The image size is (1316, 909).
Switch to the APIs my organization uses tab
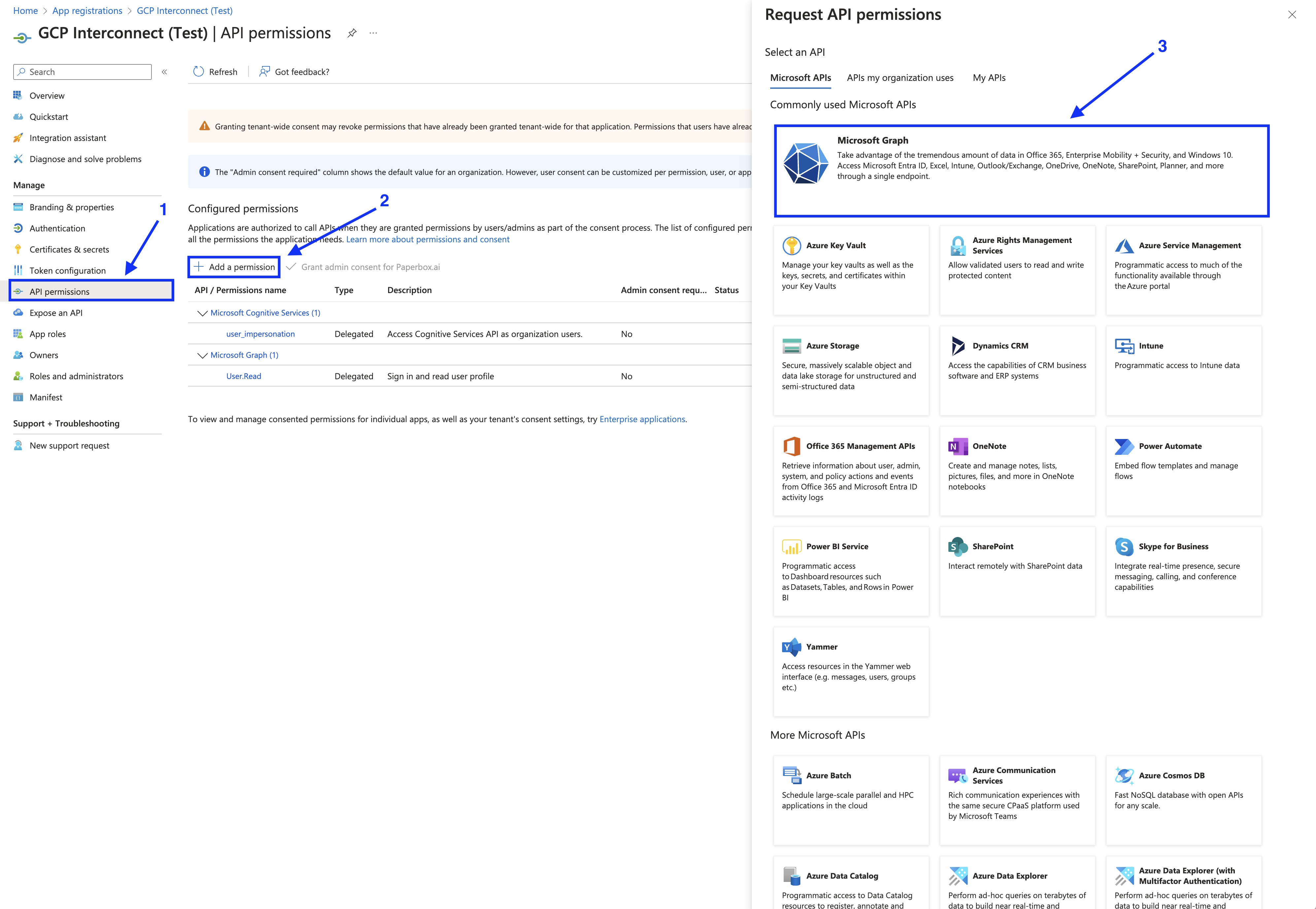[x=900, y=78]
